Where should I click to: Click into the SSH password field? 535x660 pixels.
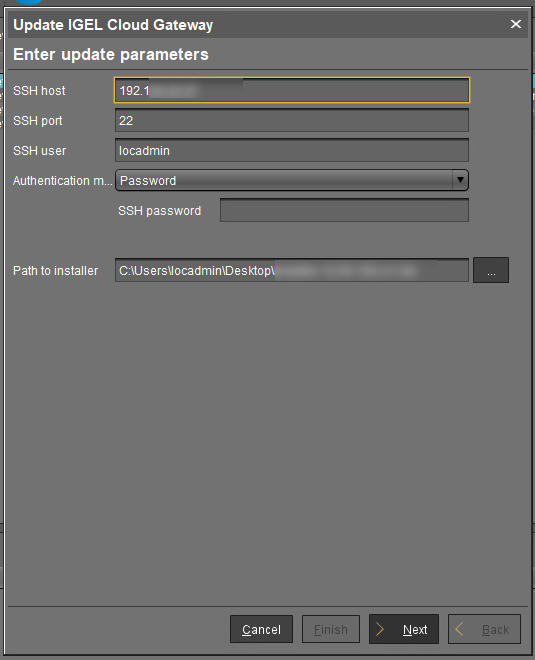(x=344, y=210)
